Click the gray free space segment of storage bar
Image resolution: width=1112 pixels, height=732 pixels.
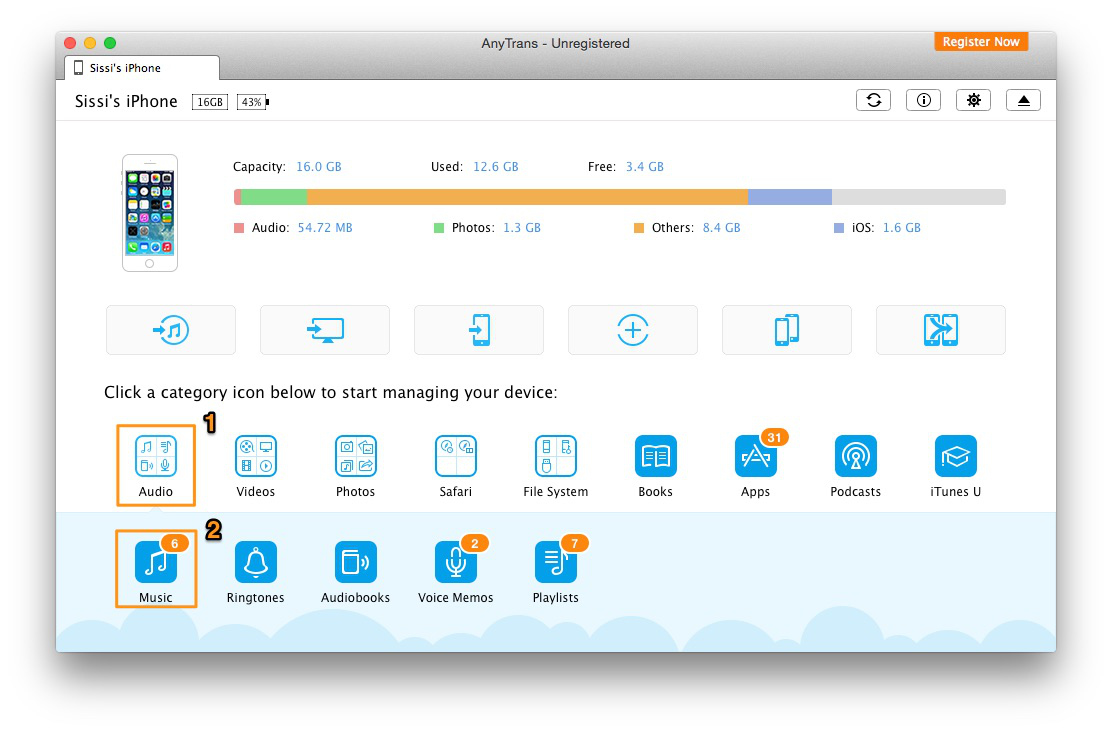pyautogui.click(x=918, y=196)
